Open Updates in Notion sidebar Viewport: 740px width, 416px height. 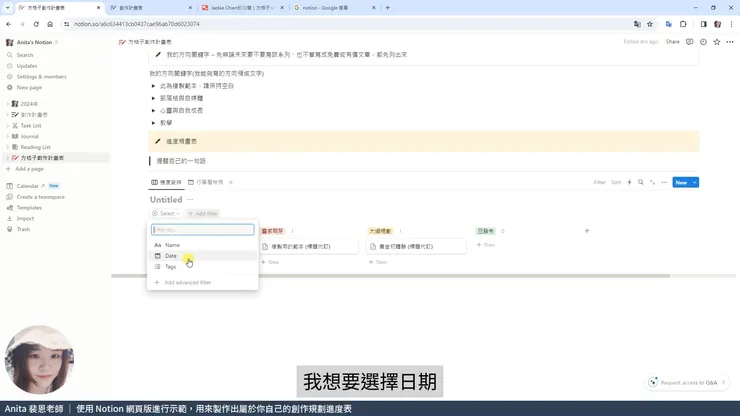26,66
